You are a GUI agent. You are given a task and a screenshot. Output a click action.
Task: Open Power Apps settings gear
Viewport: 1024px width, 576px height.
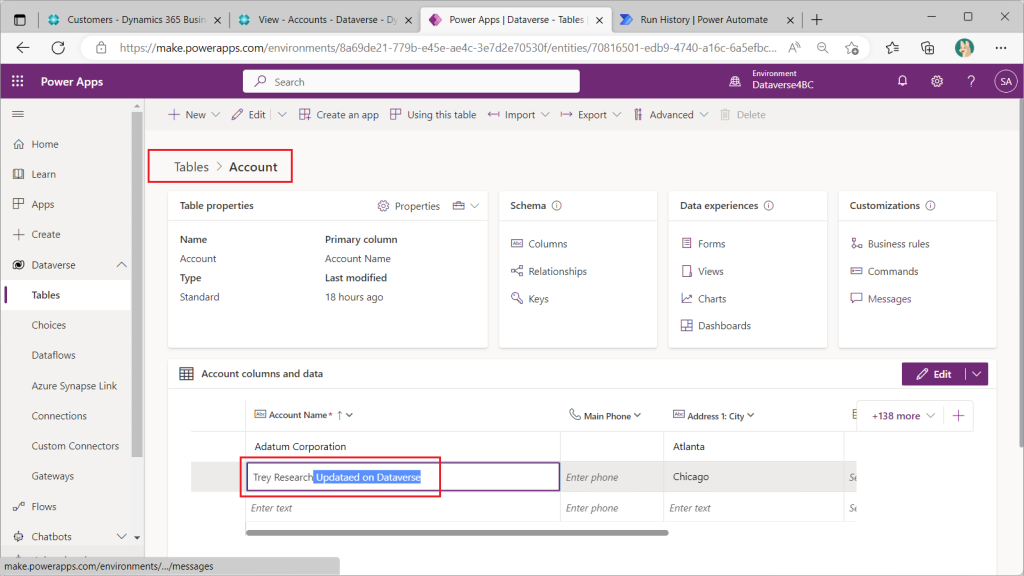click(x=936, y=81)
